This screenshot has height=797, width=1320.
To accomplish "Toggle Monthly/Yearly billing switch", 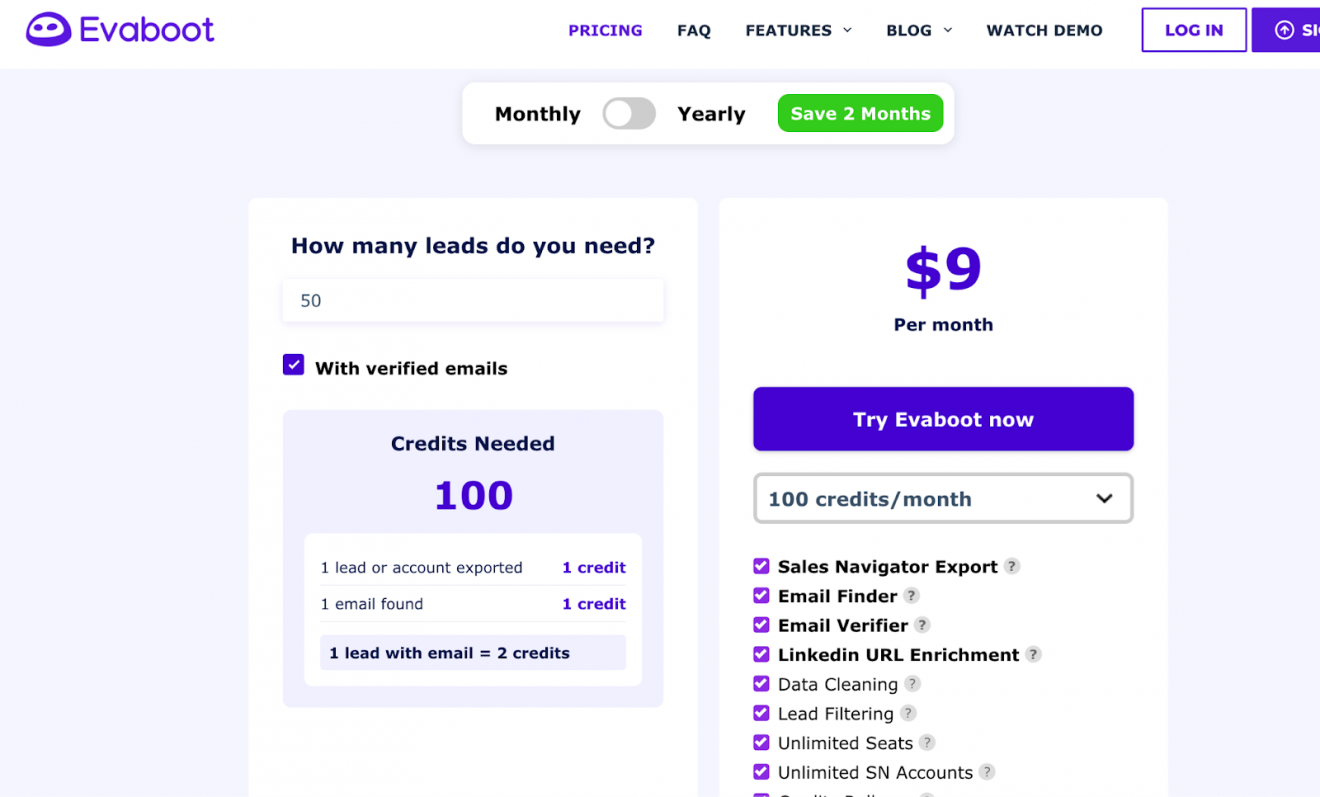I will (x=629, y=114).
